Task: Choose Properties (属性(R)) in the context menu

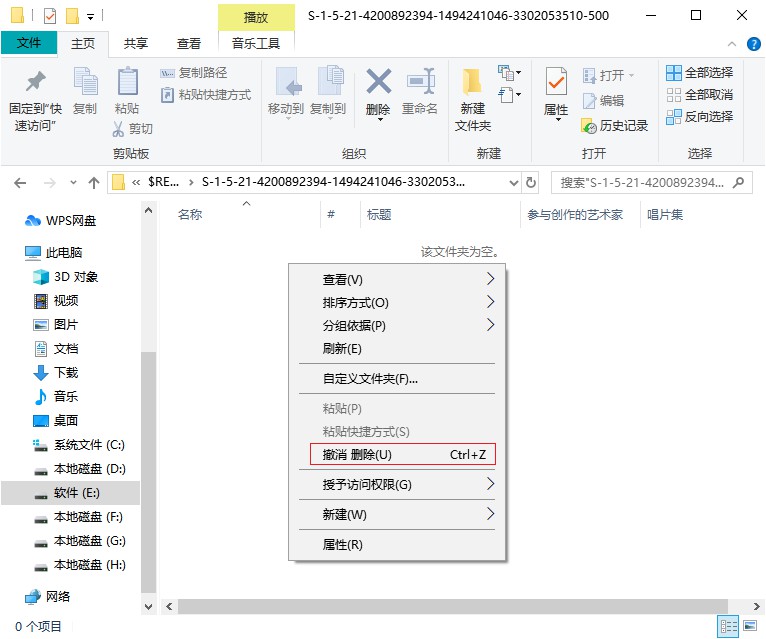Action: tap(397, 544)
